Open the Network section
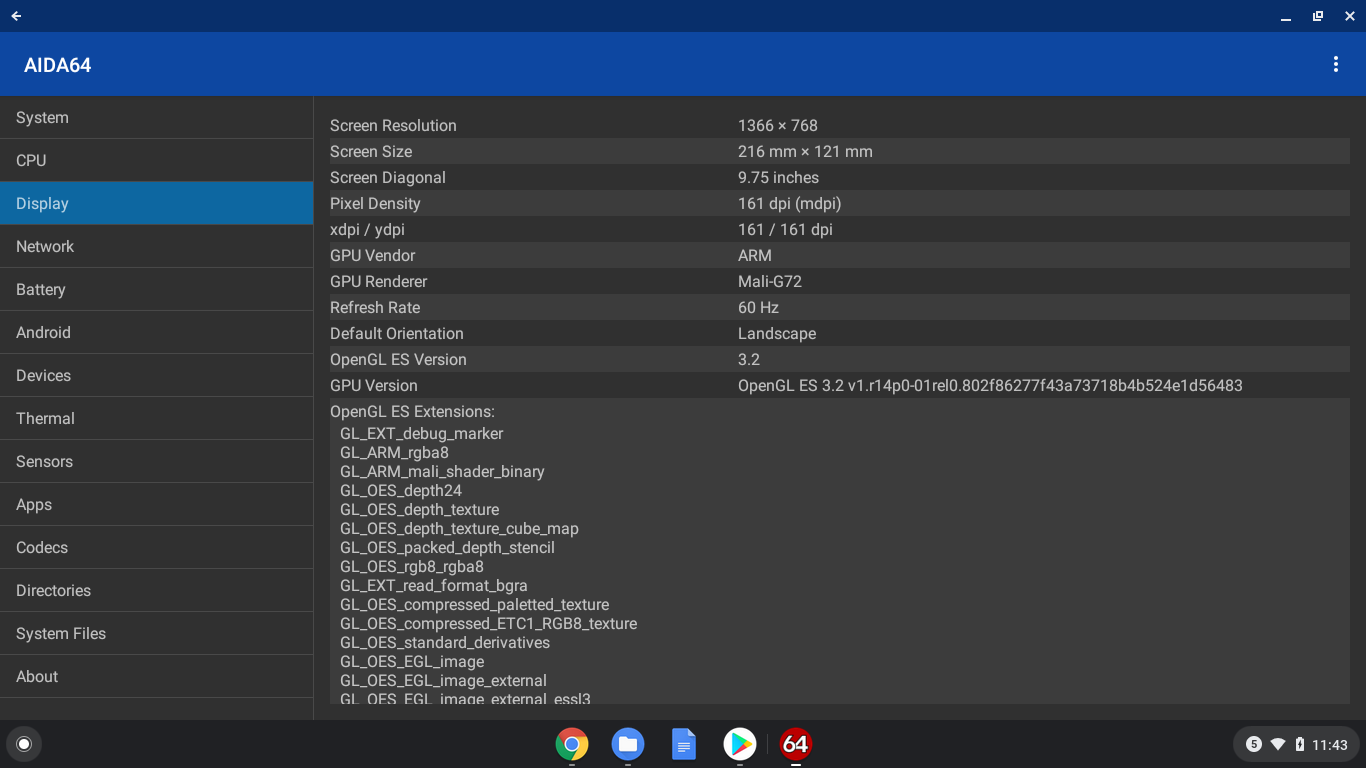 click(x=156, y=246)
